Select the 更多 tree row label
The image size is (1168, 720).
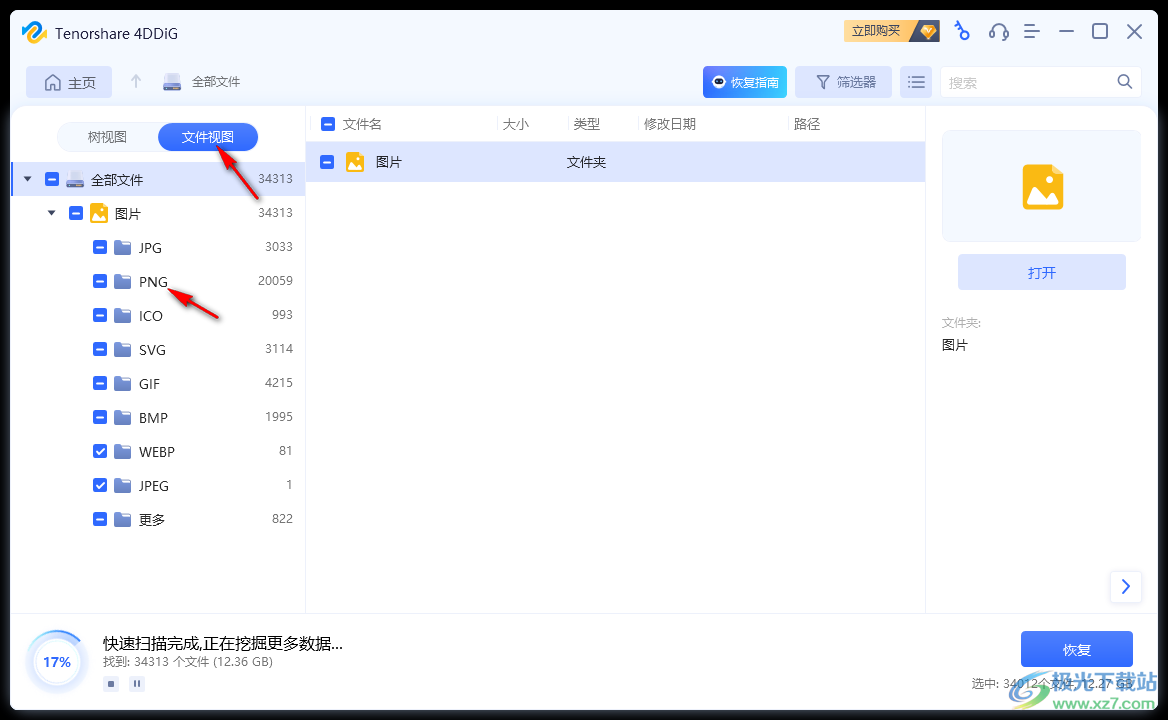coord(152,520)
